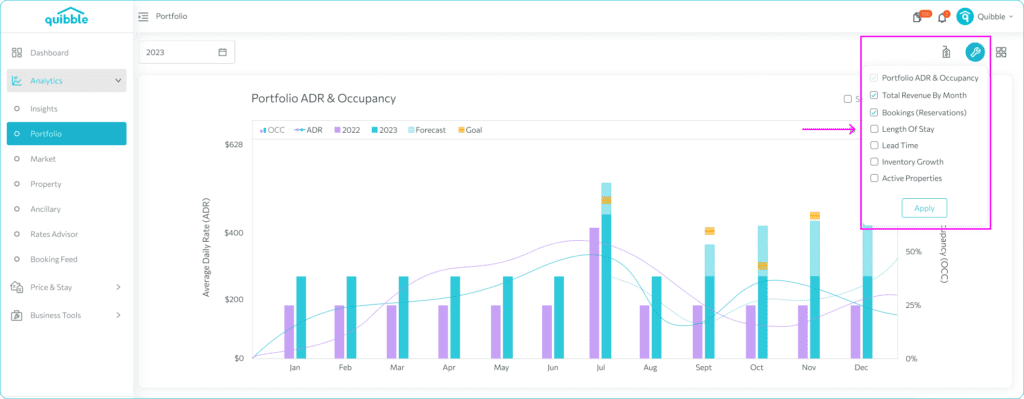The height and width of the screenshot is (399, 1024).
Task: Open Rates Advisor page
Action: pyautogui.click(x=54, y=234)
